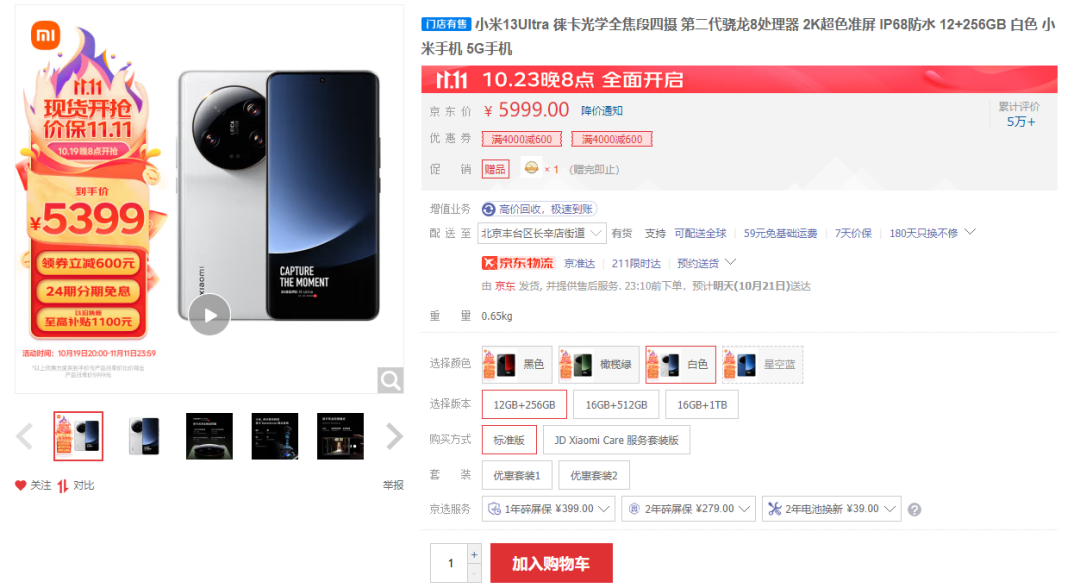This screenshot has width=1080, height=588.
Task: Expand the 1年碎屏保 ¥399.00 dropdown
Action: click(549, 509)
